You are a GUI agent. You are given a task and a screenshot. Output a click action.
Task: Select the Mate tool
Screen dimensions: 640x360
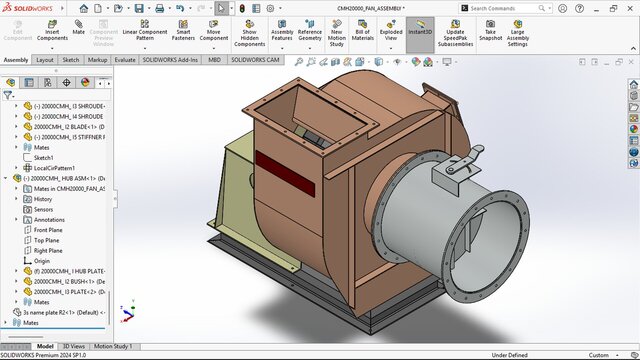[78, 27]
